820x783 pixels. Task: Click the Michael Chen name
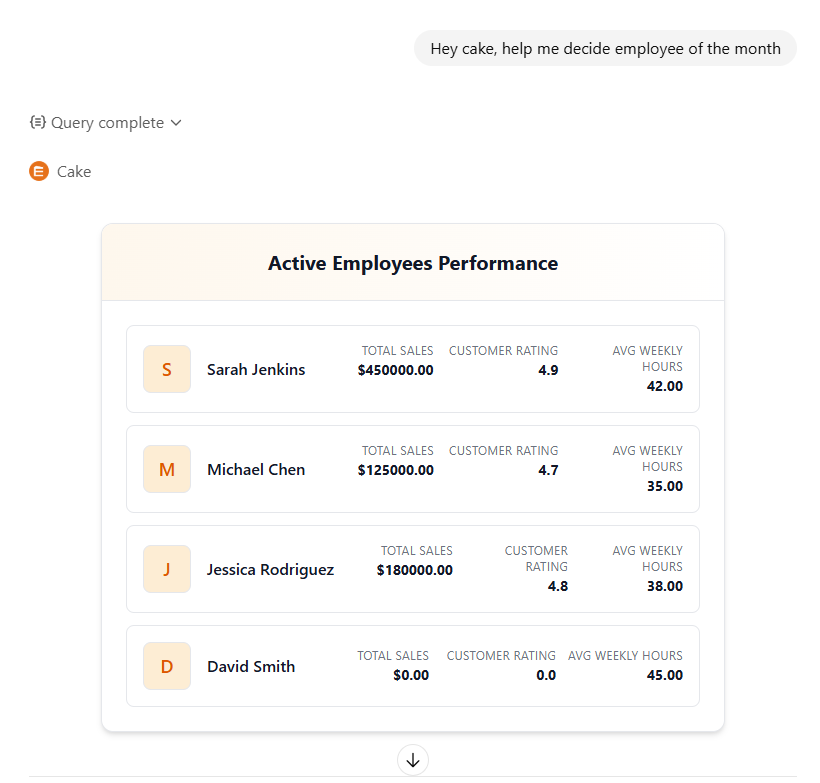256,469
